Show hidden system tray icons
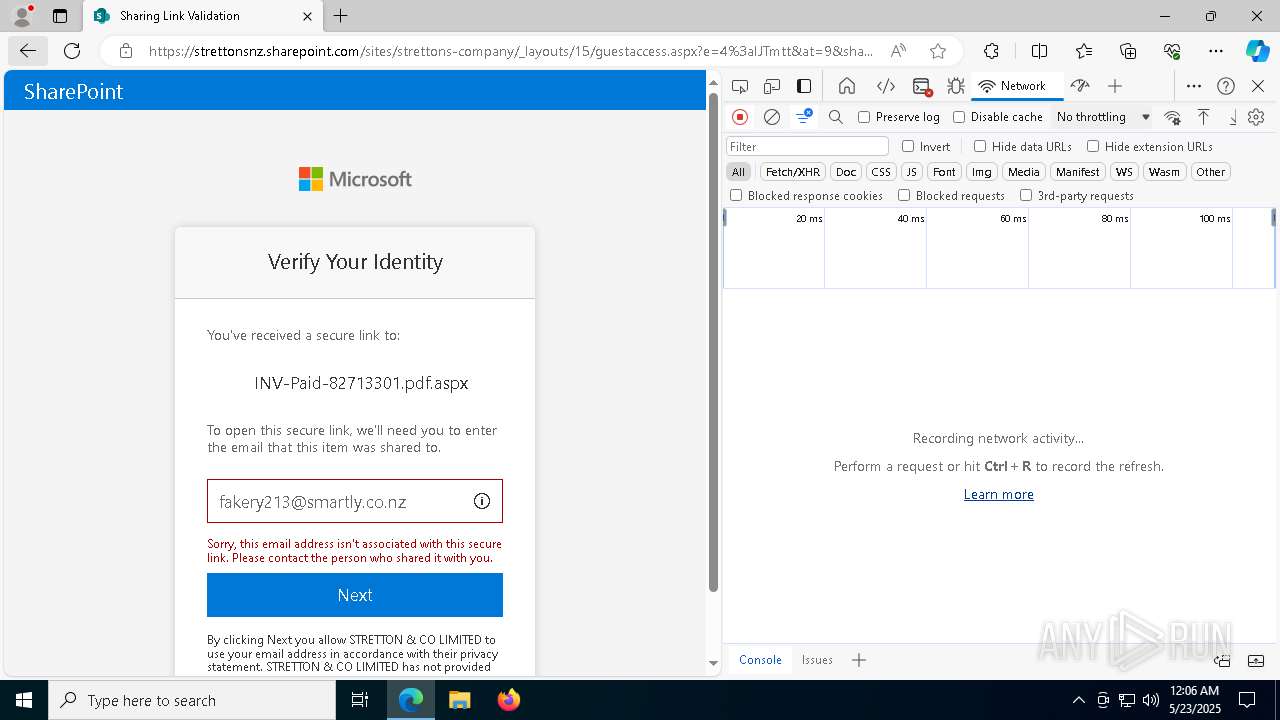Image resolution: width=1280 pixels, height=720 pixels. pos(1078,700)
